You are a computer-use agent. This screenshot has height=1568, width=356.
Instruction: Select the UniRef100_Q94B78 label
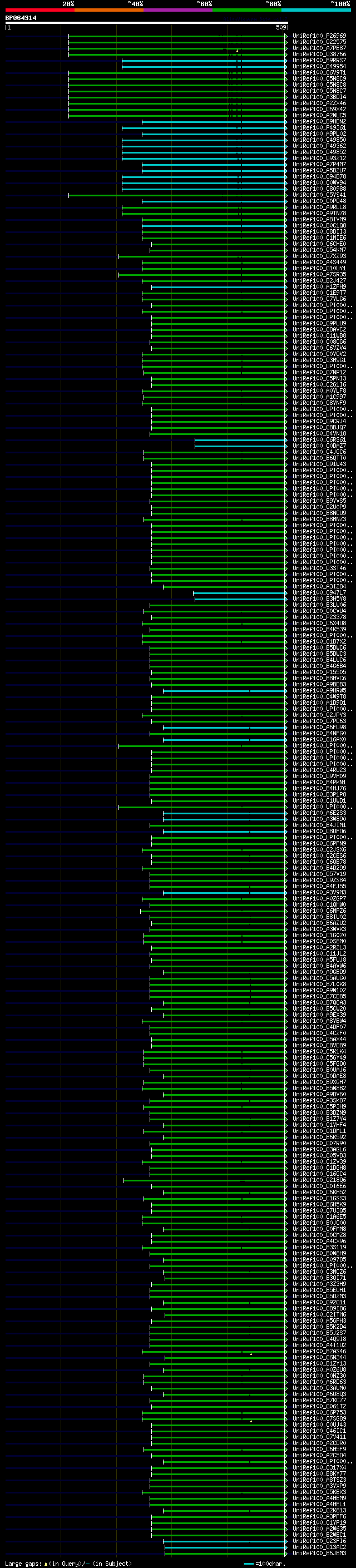coord(319,176)
